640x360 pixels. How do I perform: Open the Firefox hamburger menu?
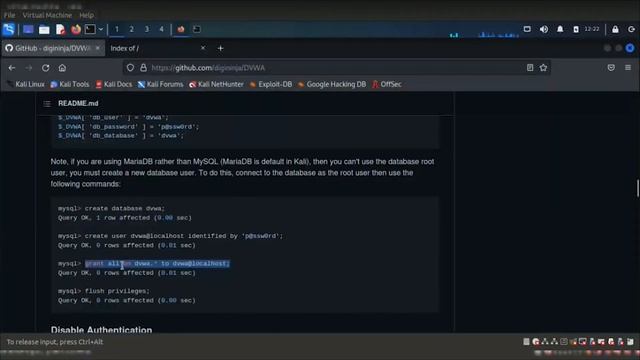(x=628, y=68)
